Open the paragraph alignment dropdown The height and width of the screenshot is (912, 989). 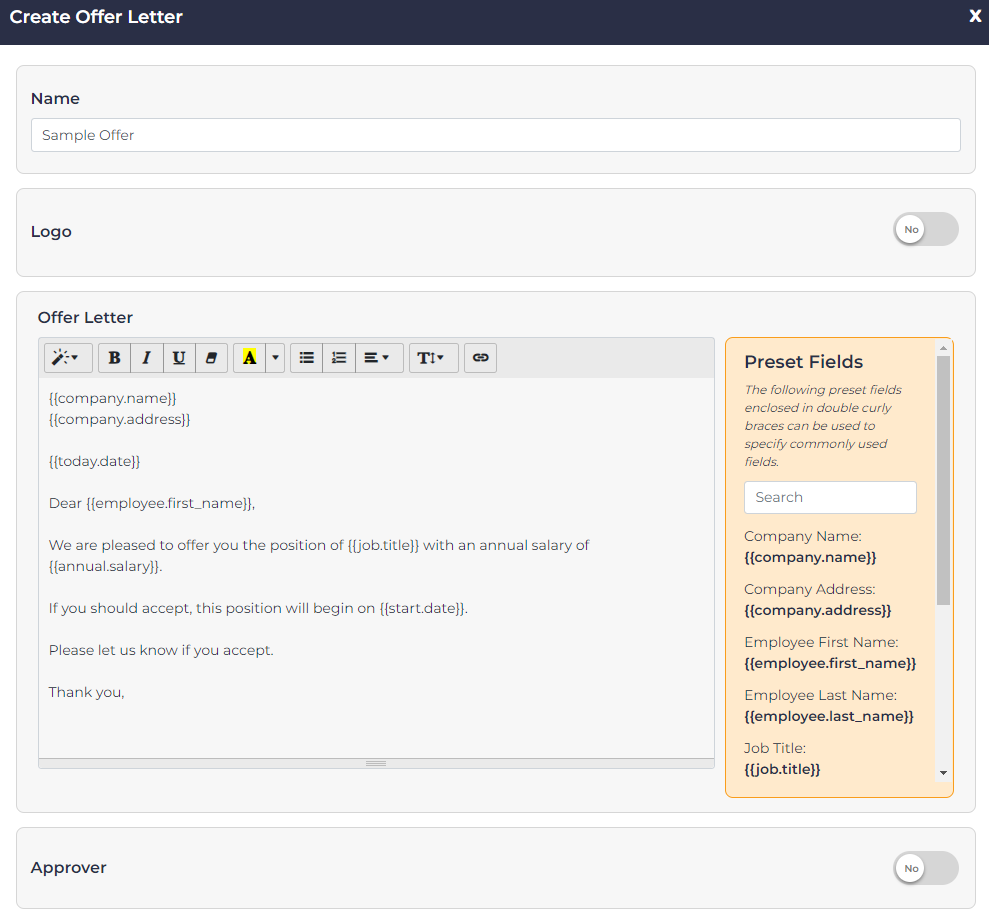pyautogui.click(x=378, y=358)
